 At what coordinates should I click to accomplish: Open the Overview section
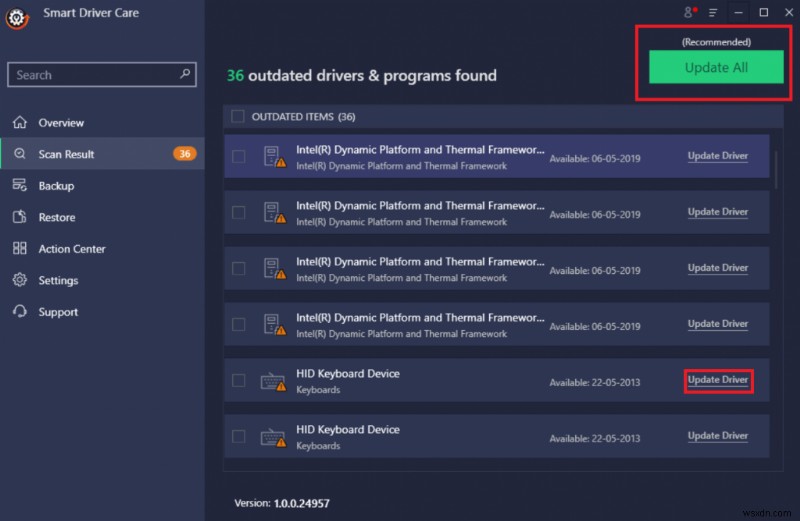coord(102,122)
